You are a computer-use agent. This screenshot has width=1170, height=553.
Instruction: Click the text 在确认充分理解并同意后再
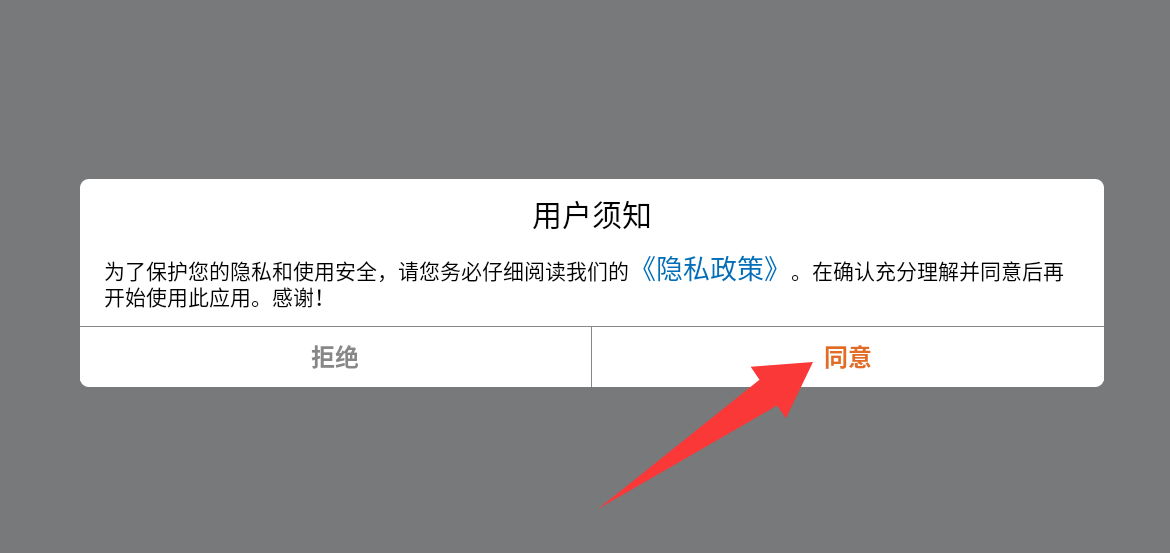pos(937,272)
